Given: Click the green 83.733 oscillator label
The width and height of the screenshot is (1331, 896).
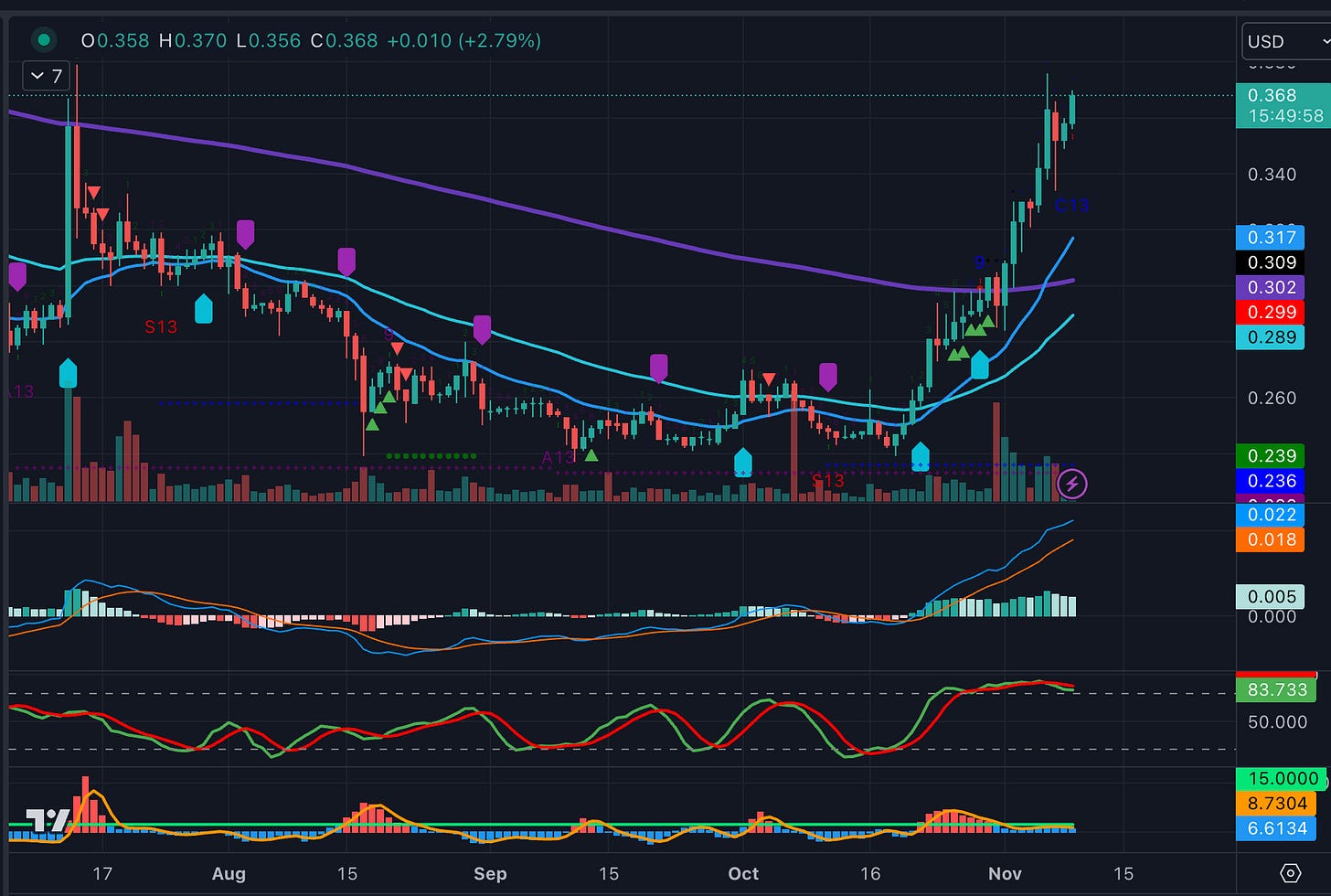Looking at the screenshot, I should [x=1276, y=689].
